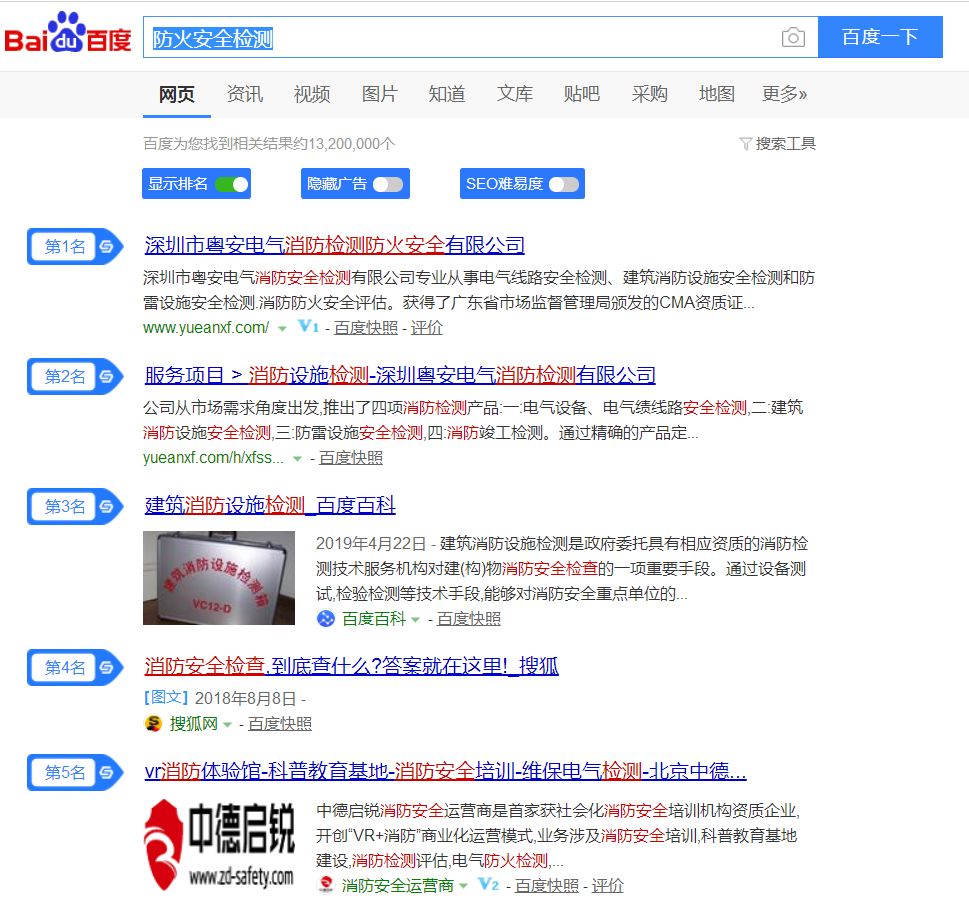Screen dimensions: 969x901
Task: Click the rank 3 badge icon
Action: (x=107, y=507)
